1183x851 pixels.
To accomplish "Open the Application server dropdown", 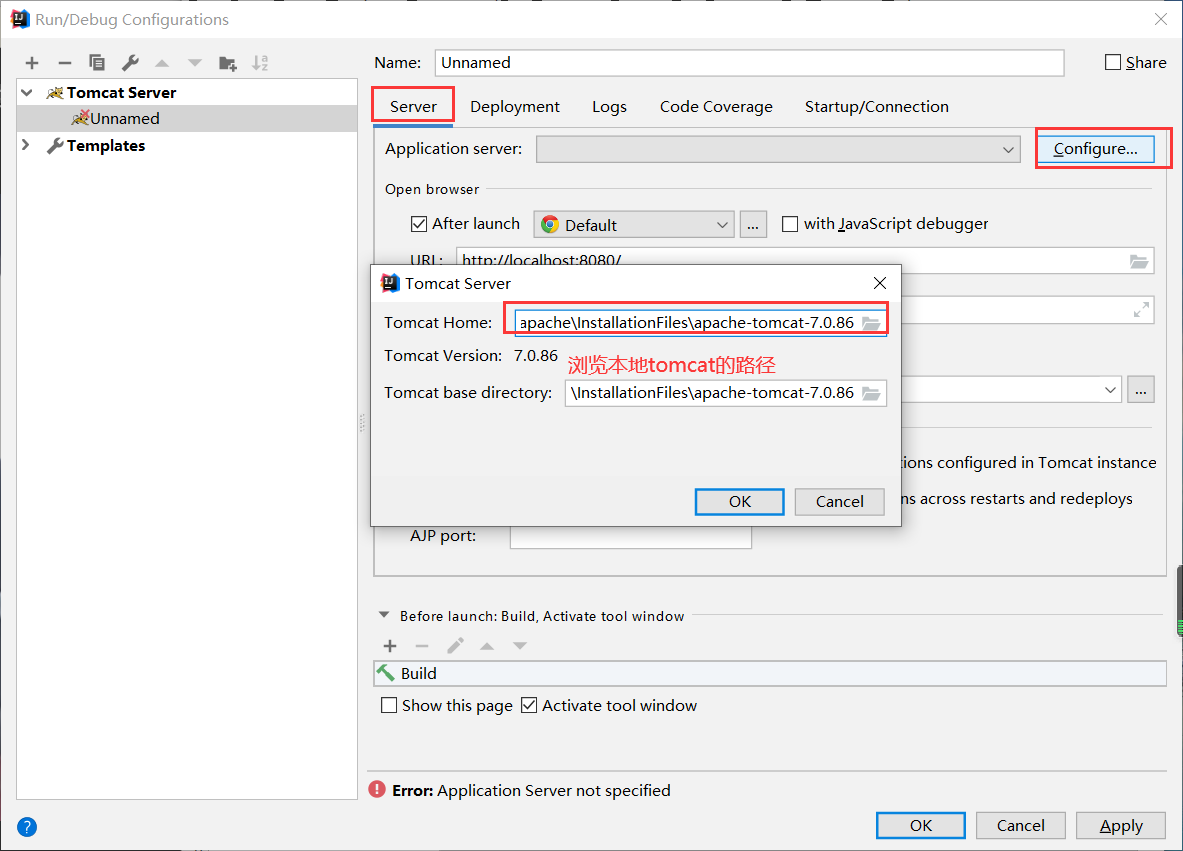I will pos(1010,148).
